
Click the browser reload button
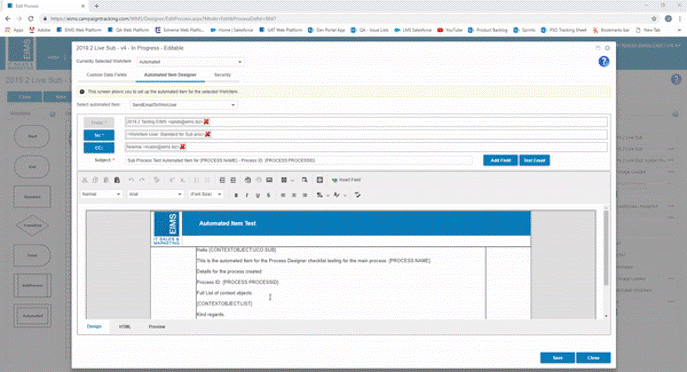[31, 18]
